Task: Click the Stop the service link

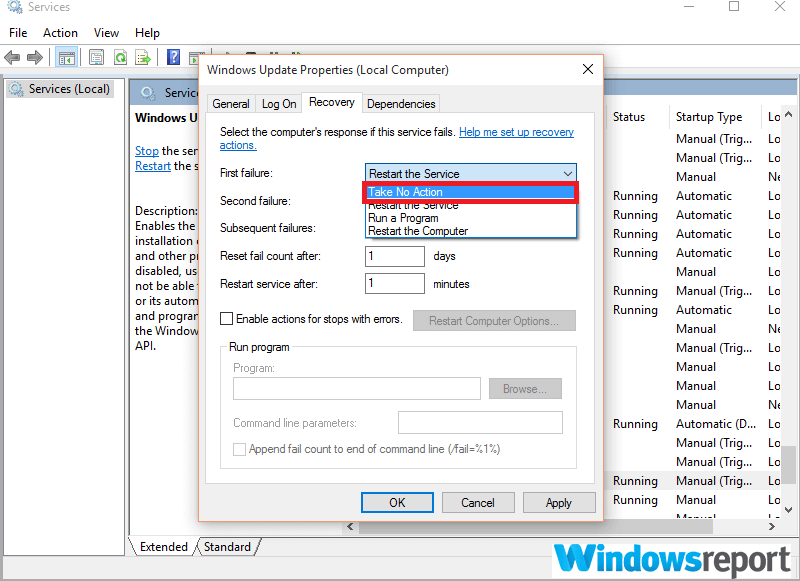Action: (147, 151)
